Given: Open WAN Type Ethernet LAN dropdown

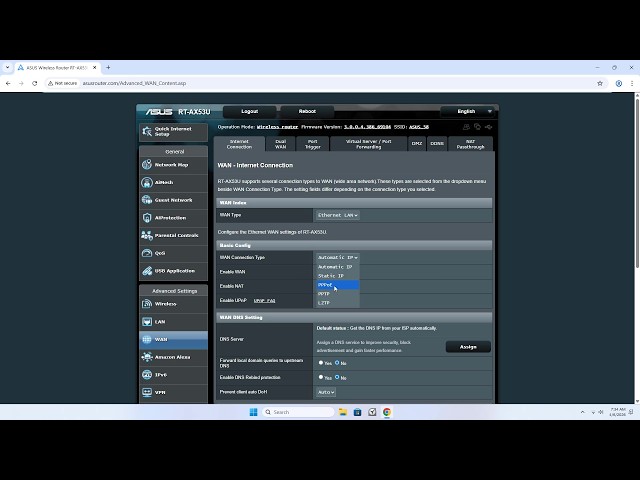Looking at the screenshot, I should point(338,216).
